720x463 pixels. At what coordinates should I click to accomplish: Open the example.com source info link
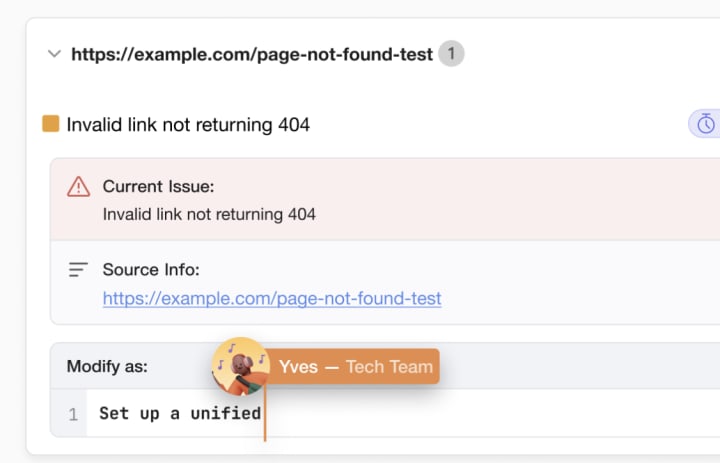pos(272,298)
